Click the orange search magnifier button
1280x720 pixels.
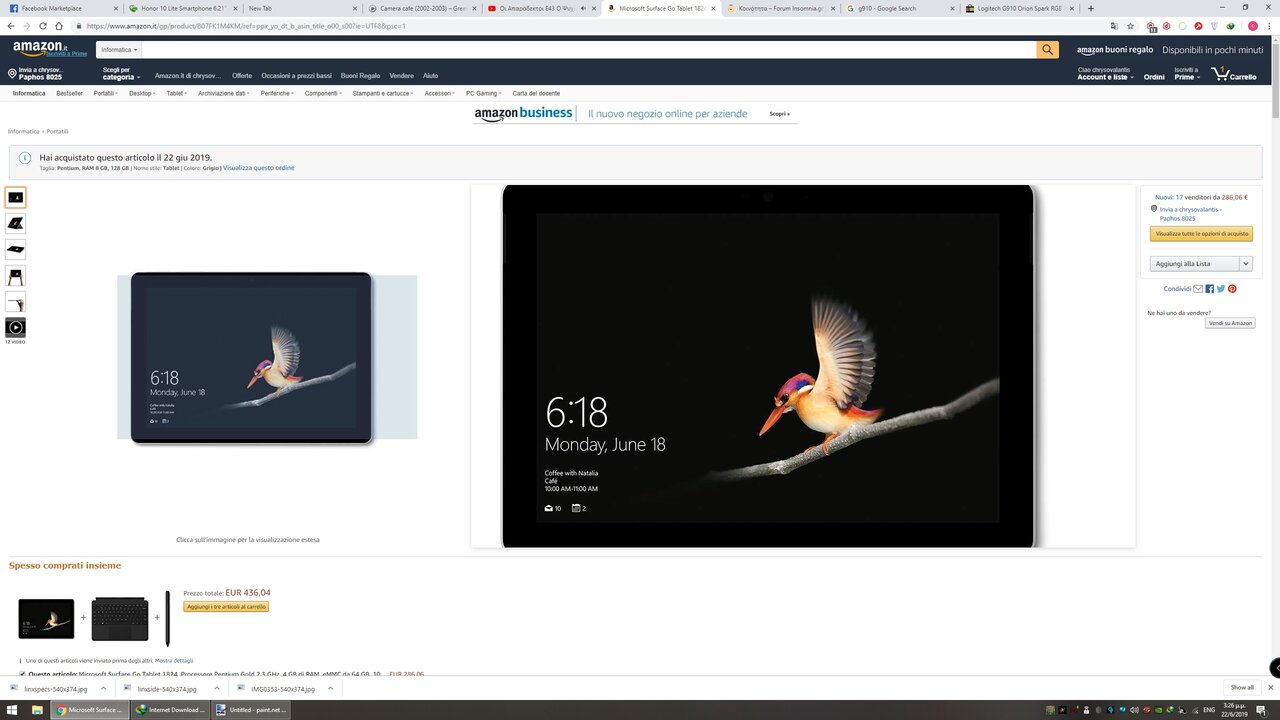pyautogui.click(x=1047, y=49)
